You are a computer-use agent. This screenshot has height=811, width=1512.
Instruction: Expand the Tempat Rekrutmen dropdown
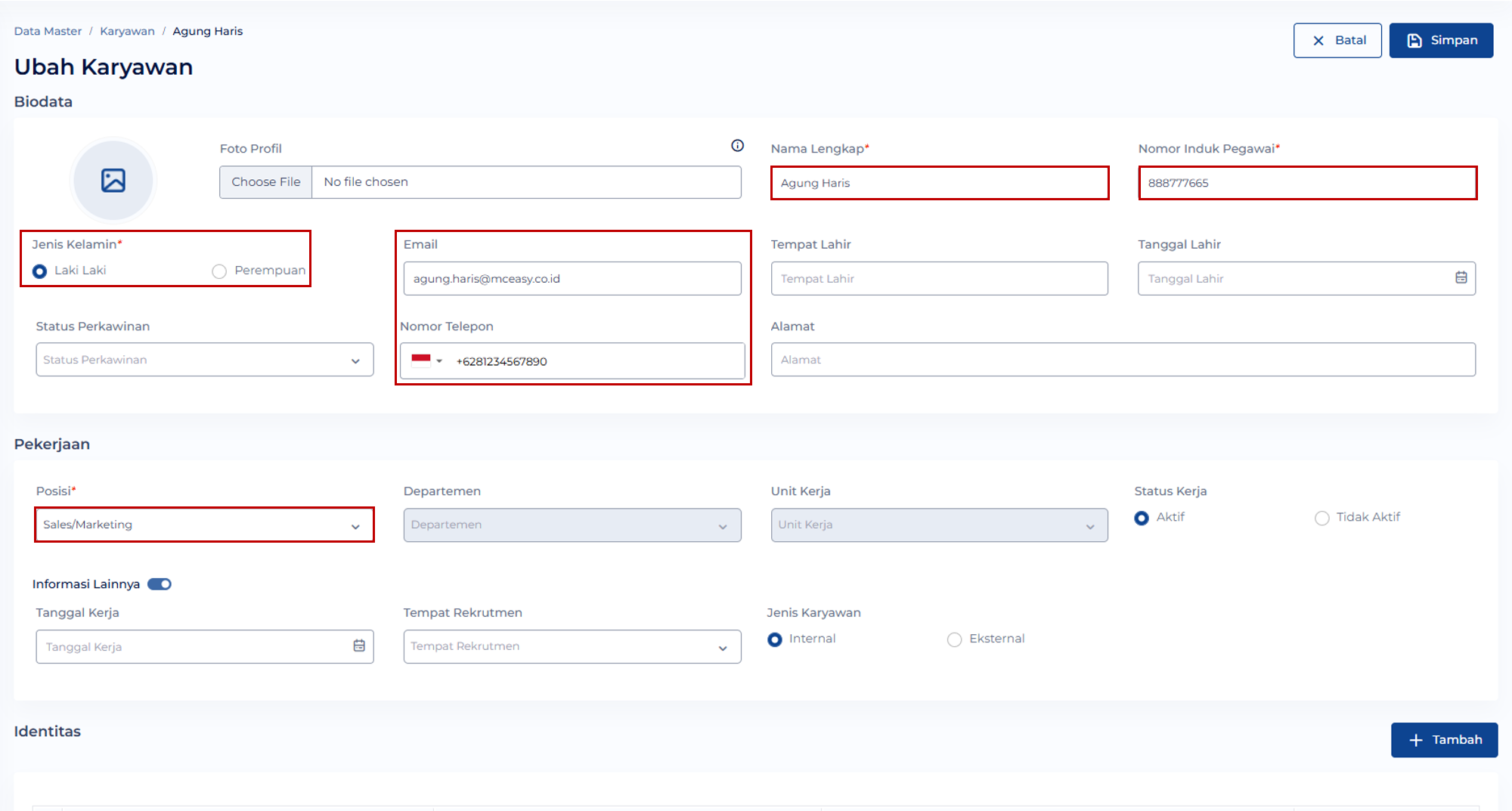pyautogui.click(x=572, y=647)
